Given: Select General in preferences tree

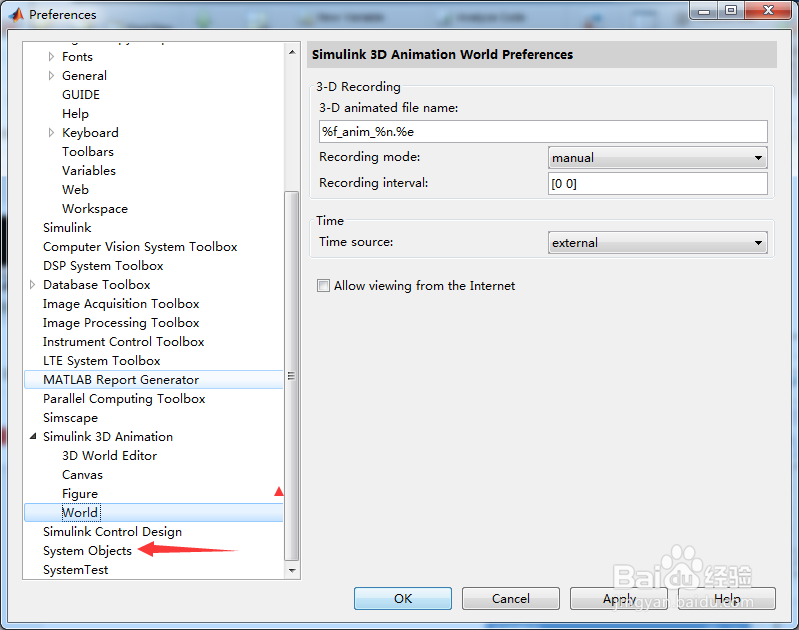Looking at the screenshot, I should coord(85,75).
